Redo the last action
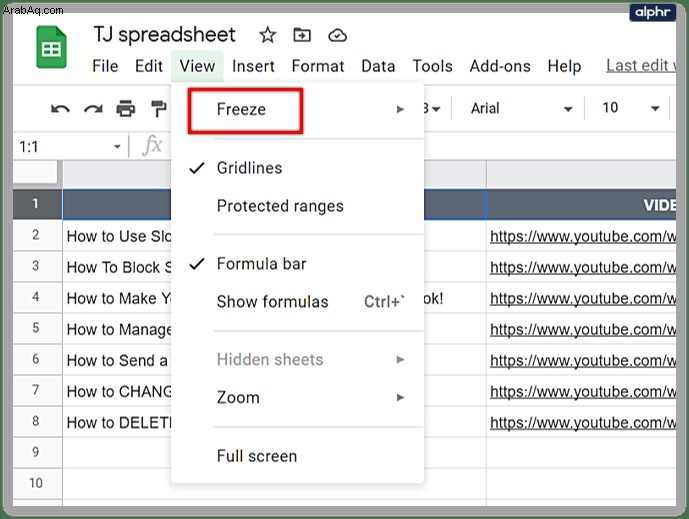Image resolution: width=689 pixels, height=519 pixels. pyautogui.click(x=93, y=109)
